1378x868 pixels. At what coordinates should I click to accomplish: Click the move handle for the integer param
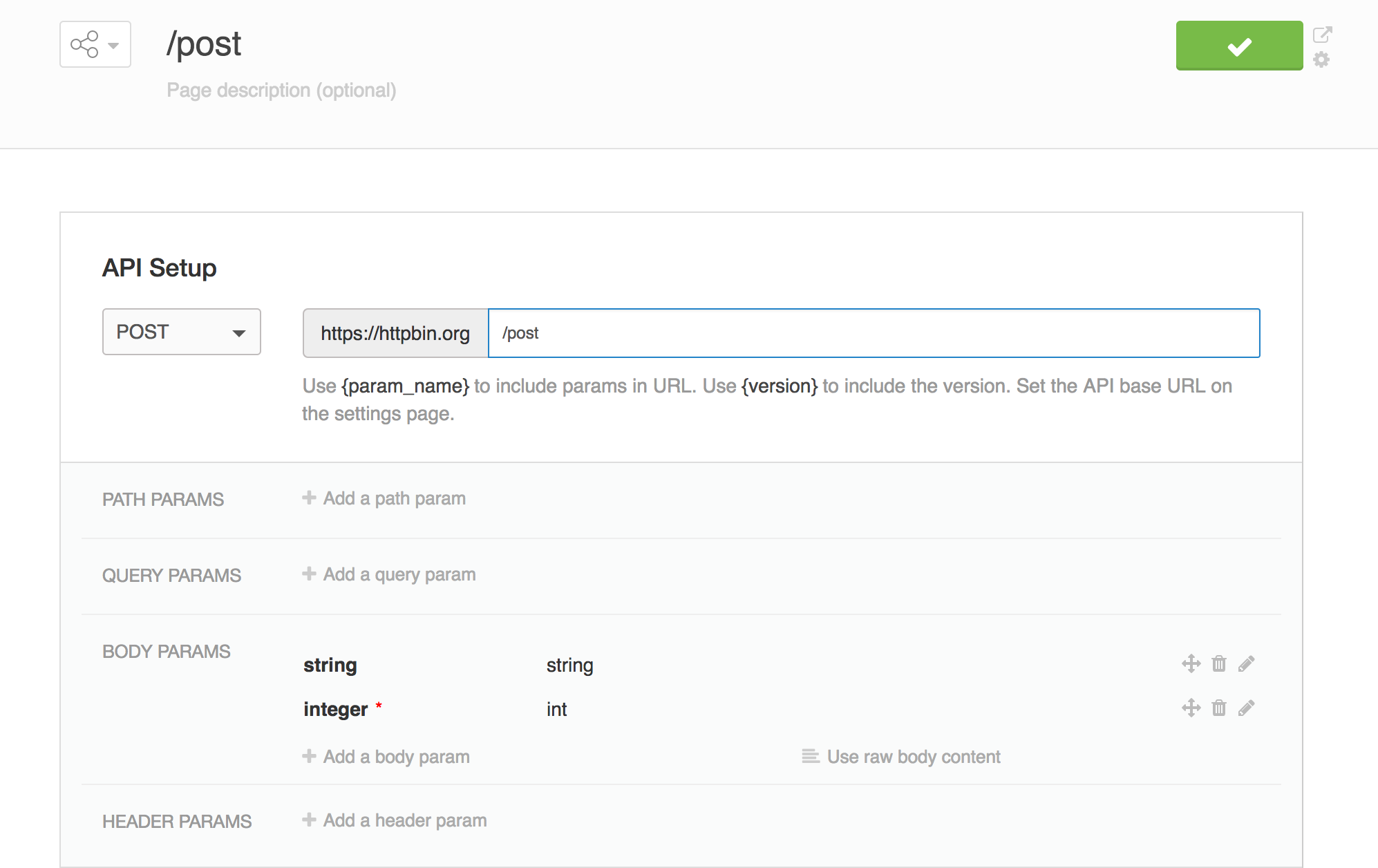(x=1190, y=708)
